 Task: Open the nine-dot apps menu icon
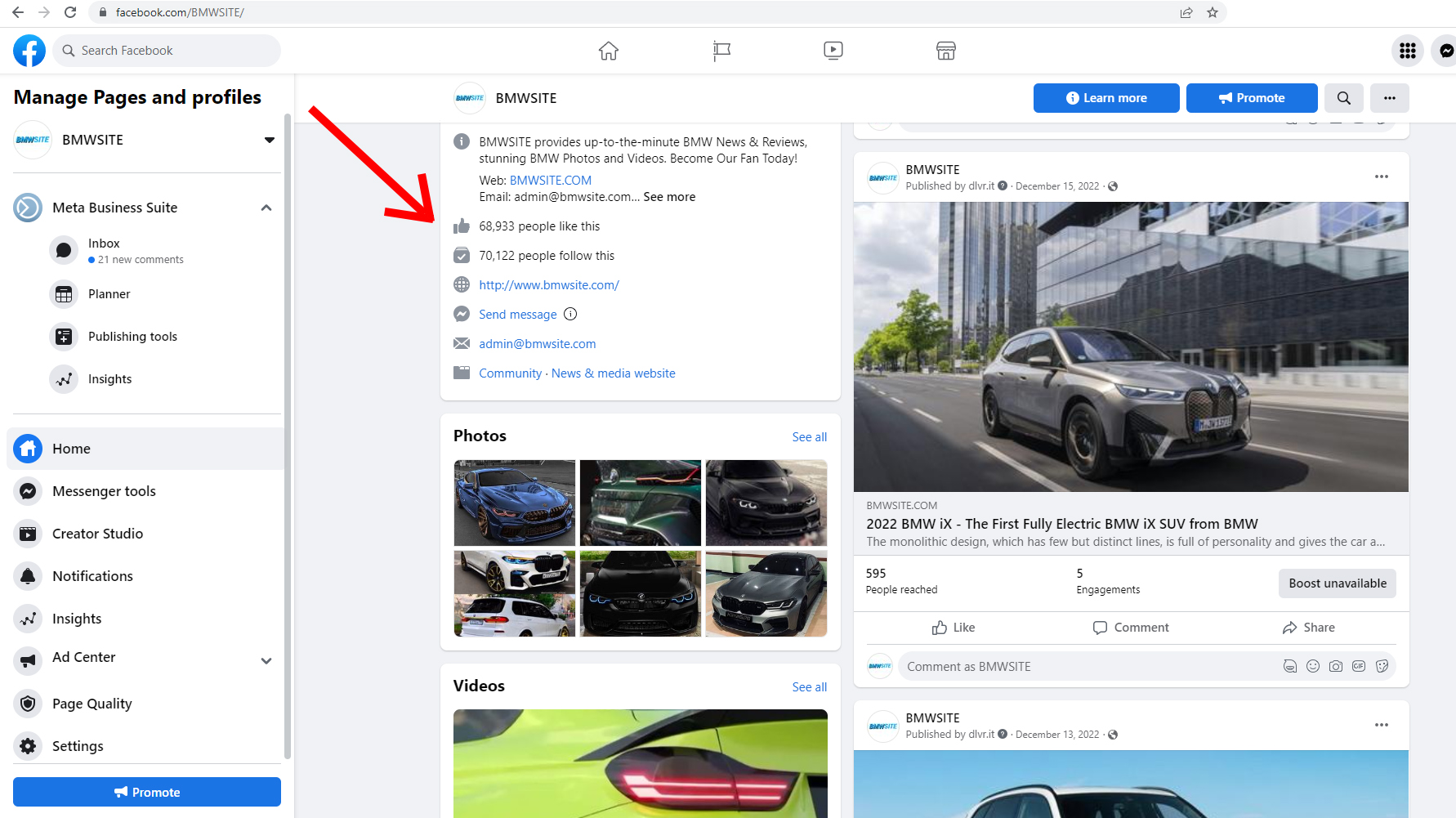tap(1408, 51)
